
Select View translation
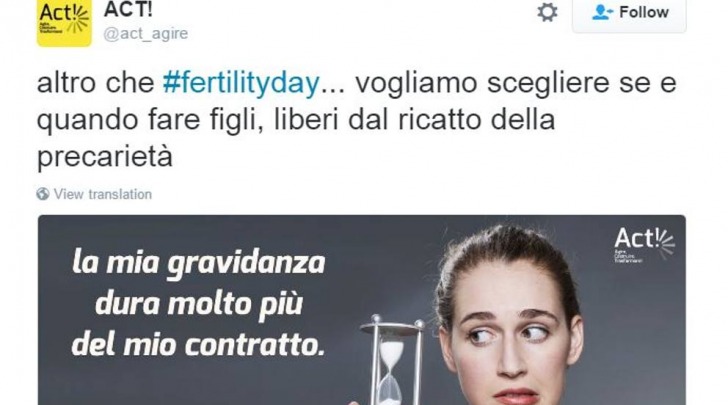pos(103,194)
